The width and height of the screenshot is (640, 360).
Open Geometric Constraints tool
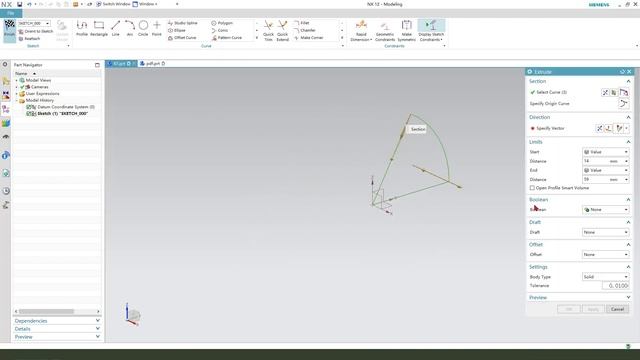tap(385, 31)
